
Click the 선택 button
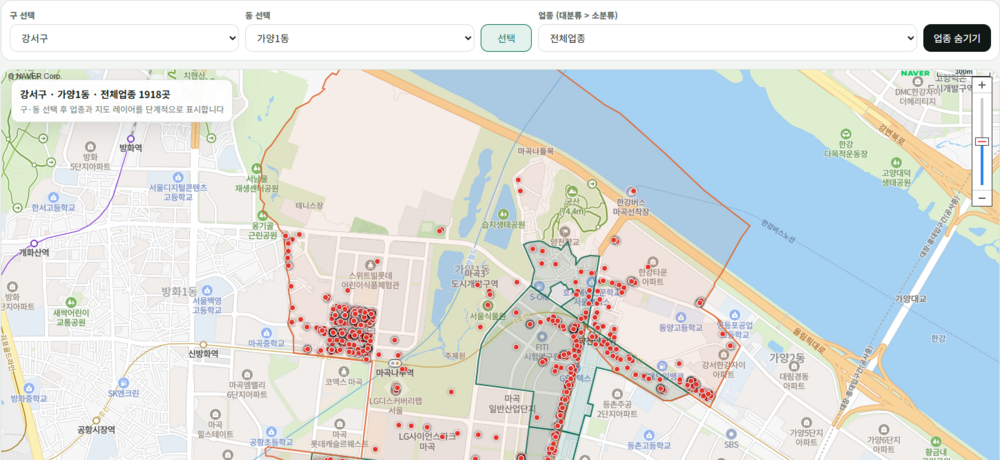pyautogui.click(x=506, y=38)
